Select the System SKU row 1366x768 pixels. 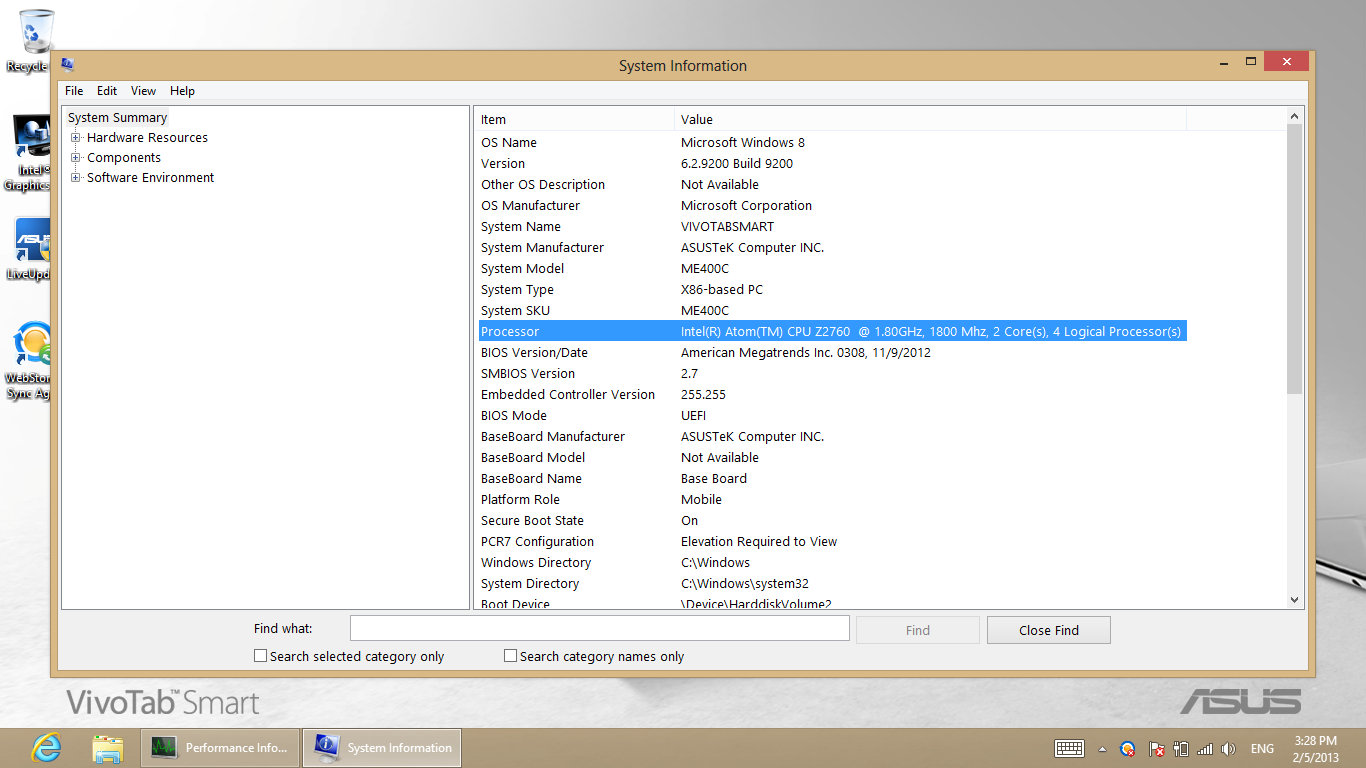pyautogui.click(x=832, y=310)
